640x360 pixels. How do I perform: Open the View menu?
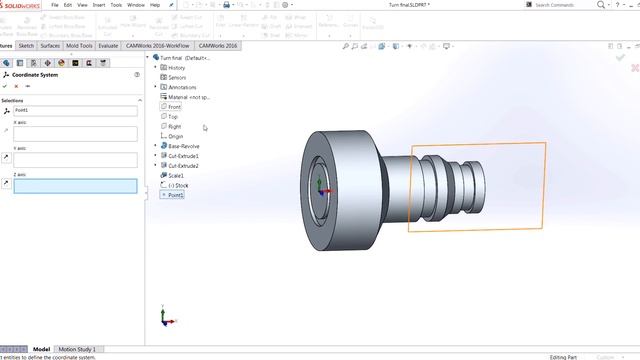tap(82, 5)
